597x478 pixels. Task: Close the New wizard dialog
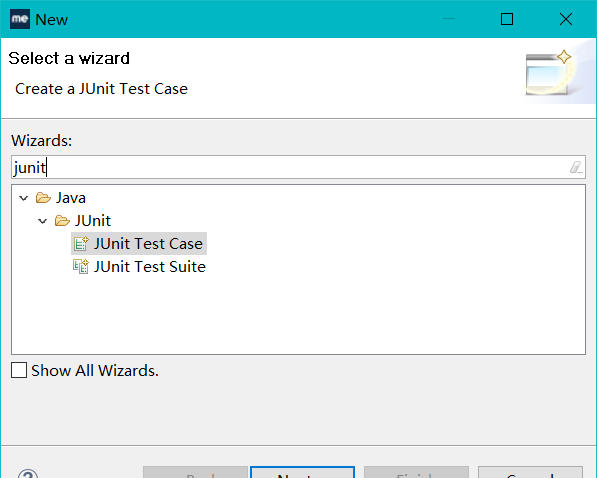click(566, 19)
